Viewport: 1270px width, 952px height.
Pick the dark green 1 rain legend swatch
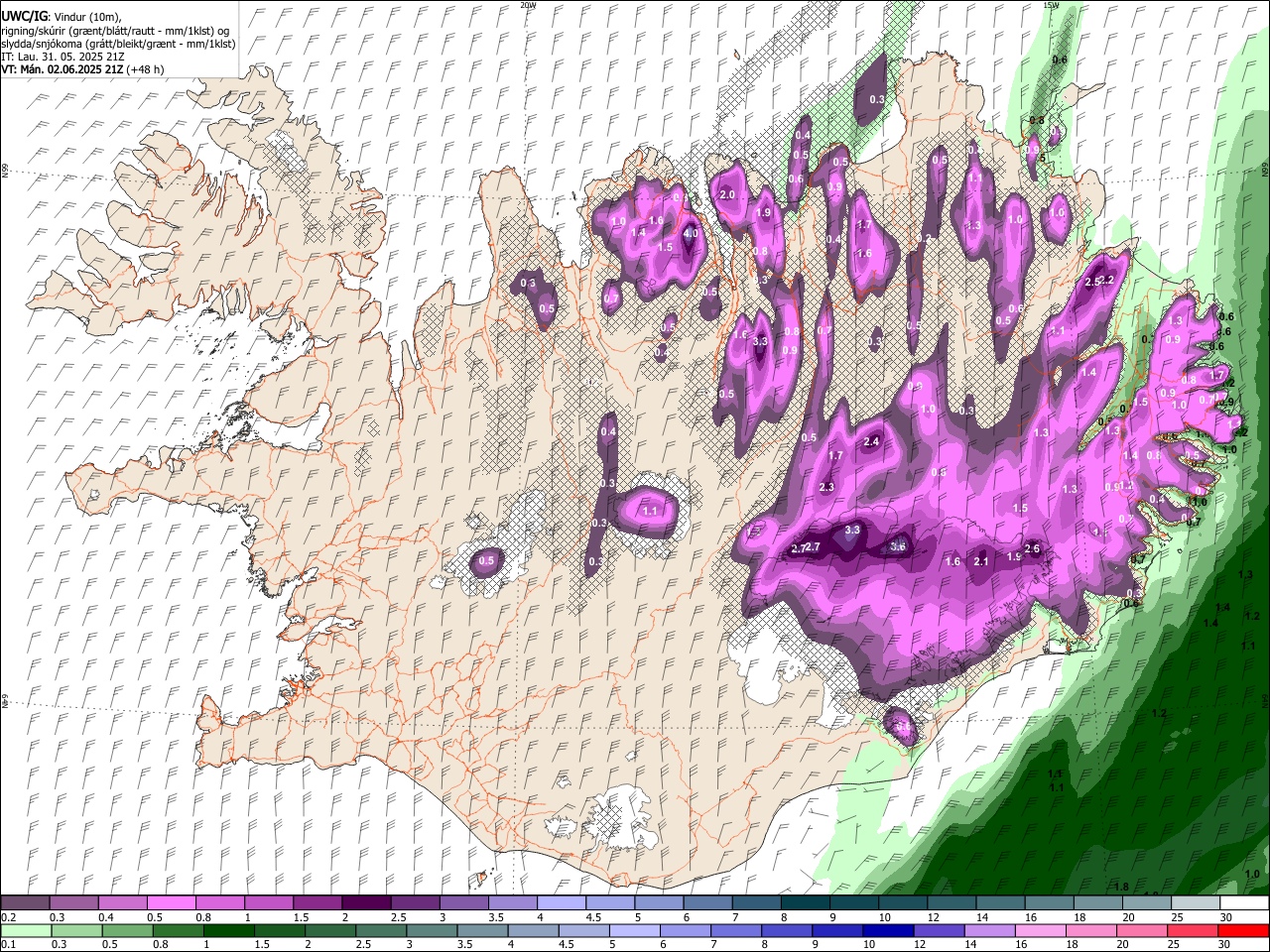[227, 930]
